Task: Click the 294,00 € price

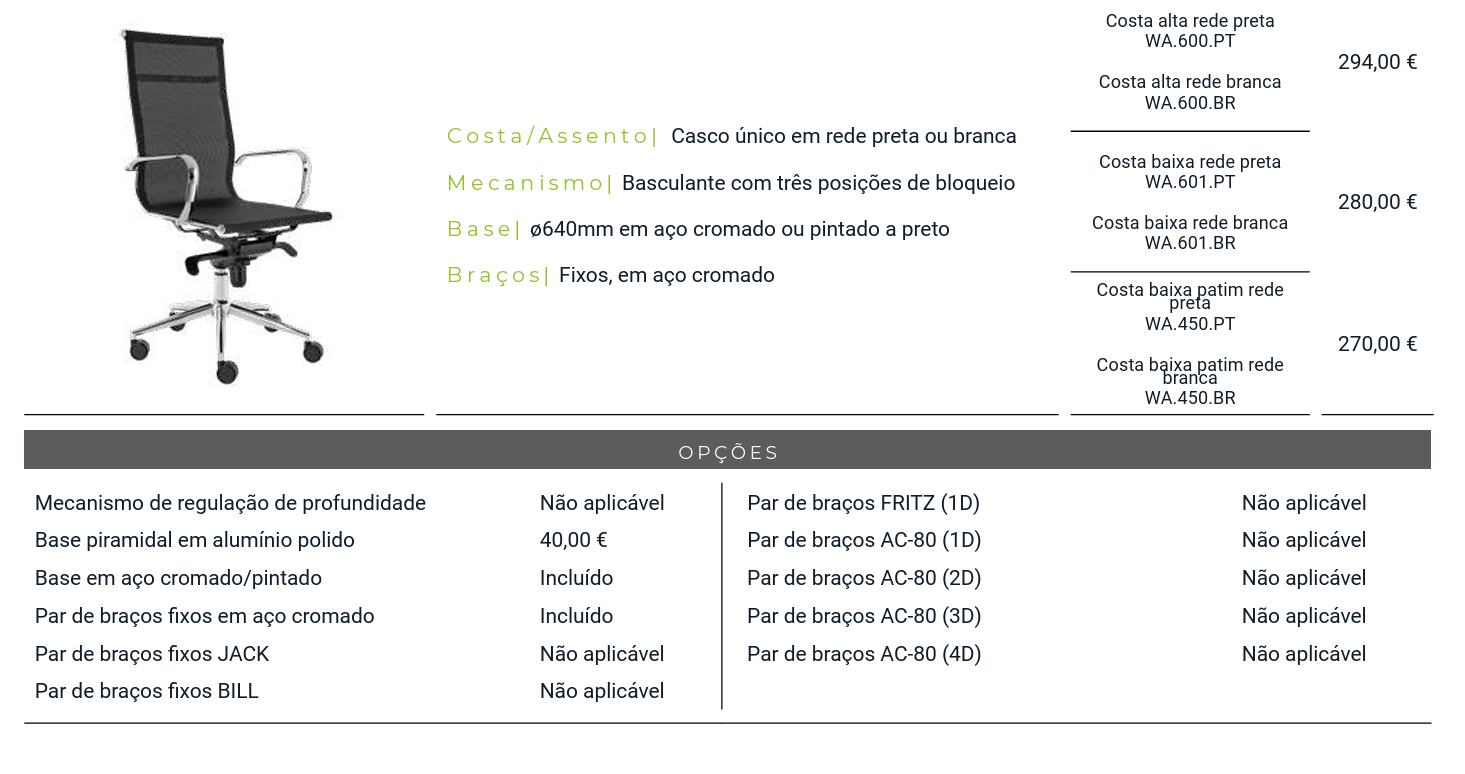Action: [1377, 62]
